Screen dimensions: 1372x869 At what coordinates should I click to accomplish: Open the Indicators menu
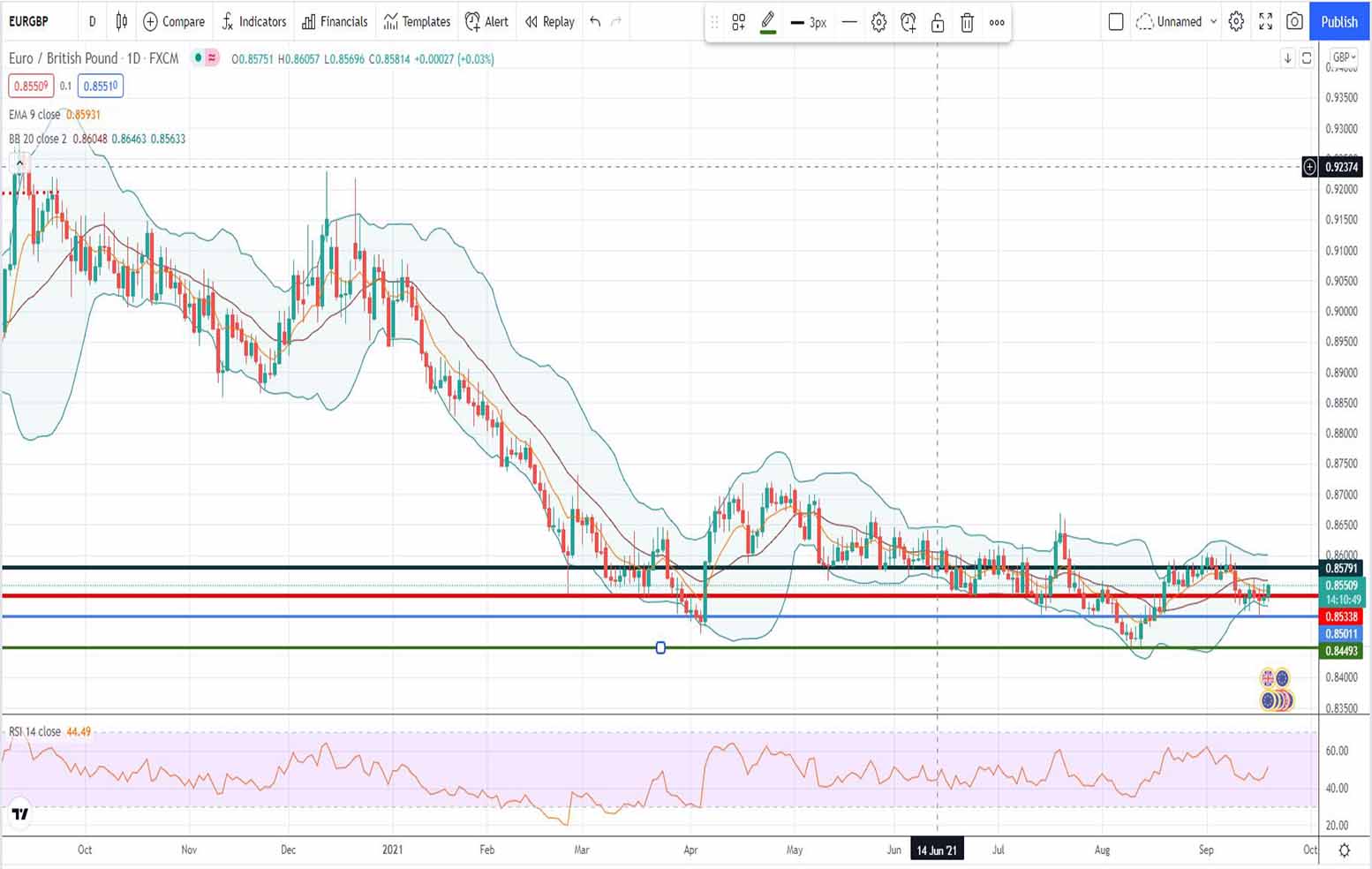pyautogui.click(x=253, y=21)
